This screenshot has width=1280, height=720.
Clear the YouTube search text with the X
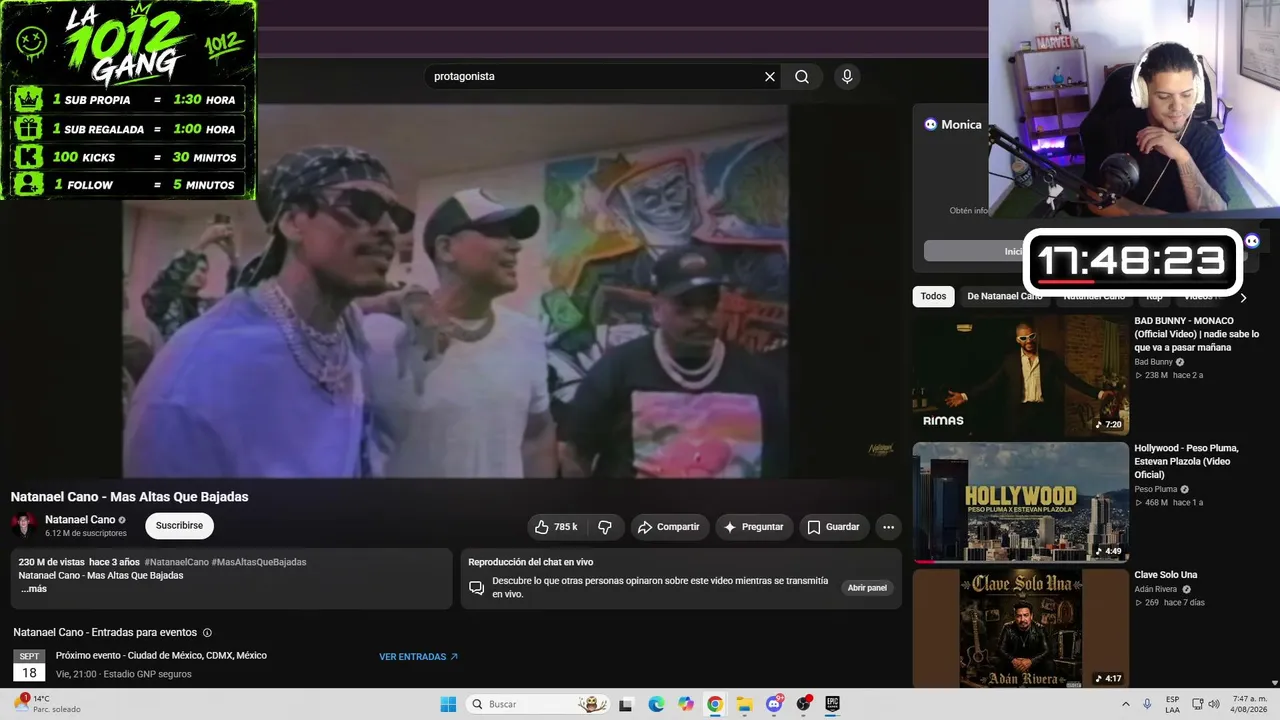(770, 77)
